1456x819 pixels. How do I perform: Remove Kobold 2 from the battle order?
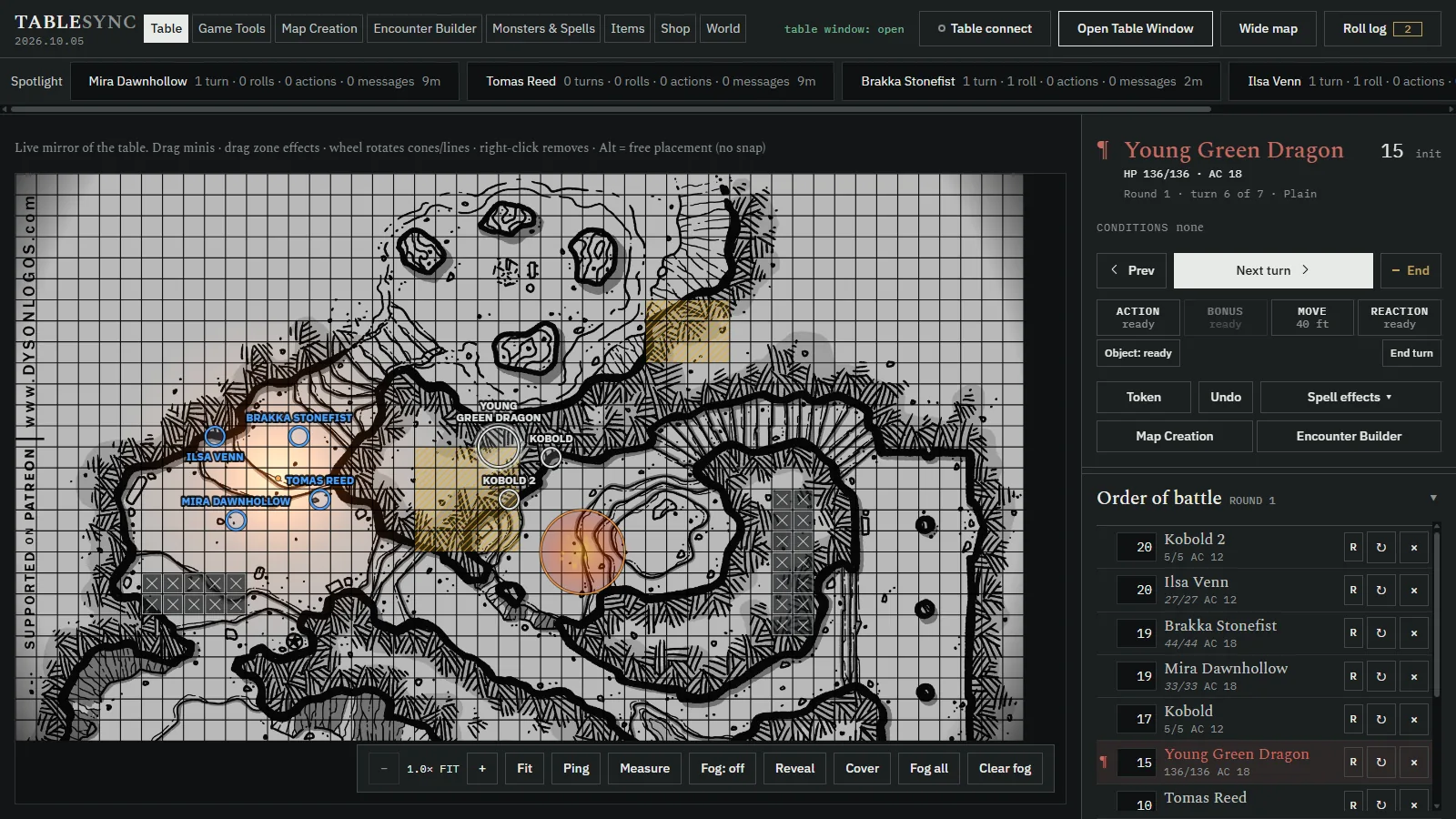coord(1414,547)
